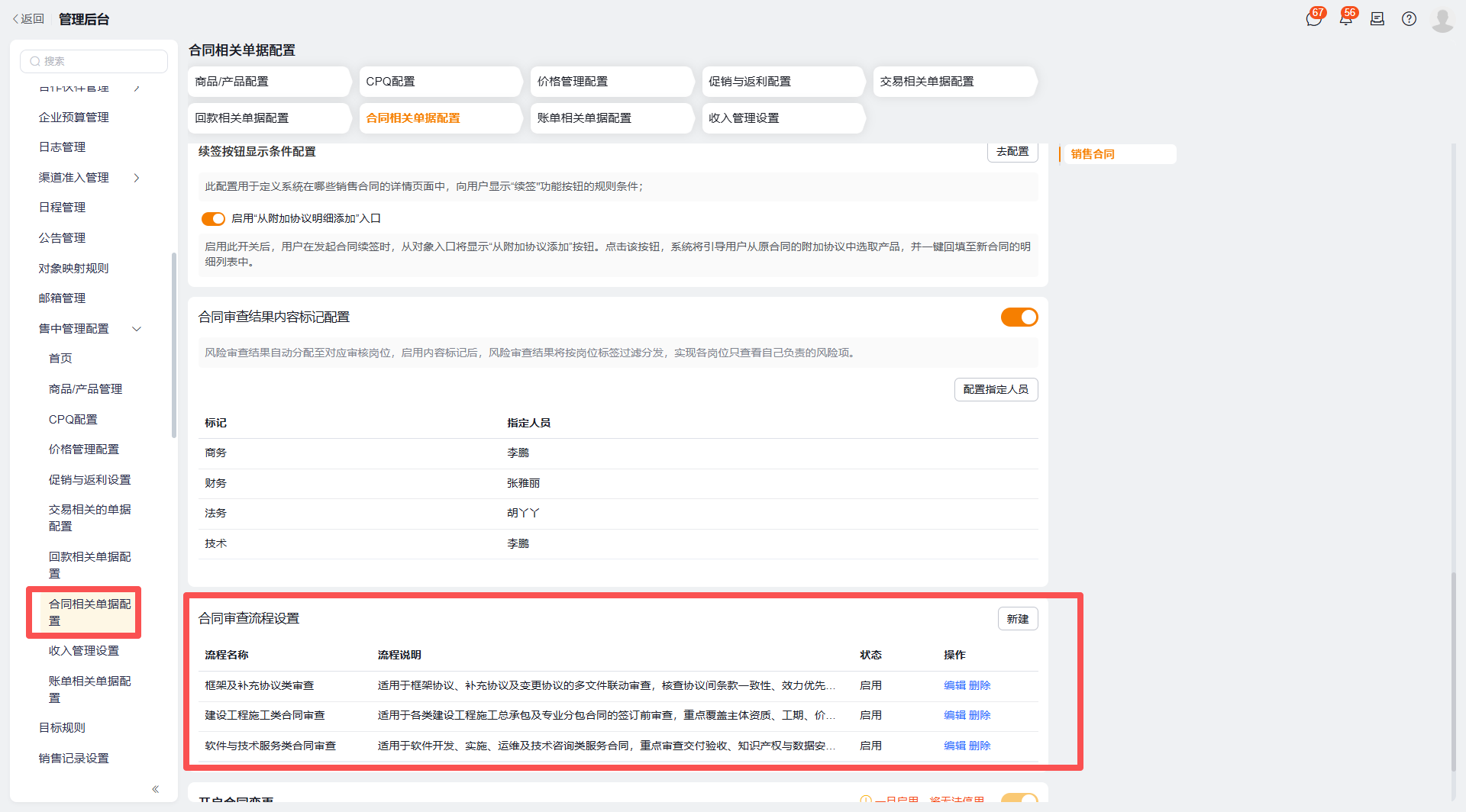This screenshot has height=812, width=1466.
Task: Toggle 启用从附加协议明细添加入口 switch
Action: pyautogui.click(x=213, y=219)
